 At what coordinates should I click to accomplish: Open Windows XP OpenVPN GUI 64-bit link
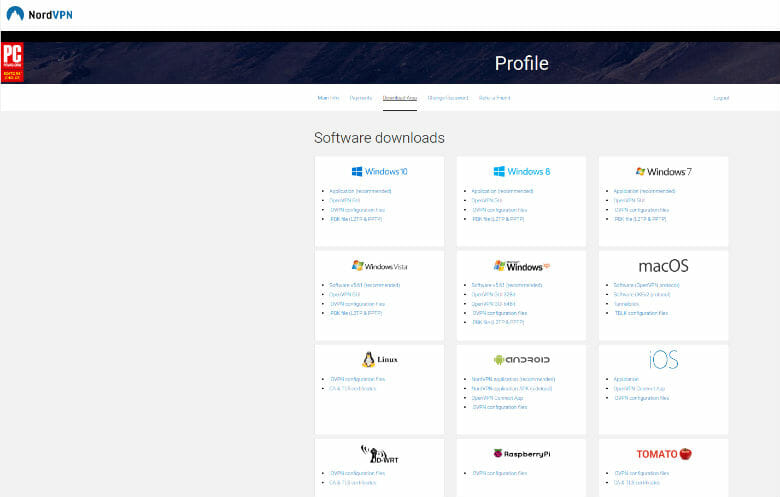(x=493, y=304)
